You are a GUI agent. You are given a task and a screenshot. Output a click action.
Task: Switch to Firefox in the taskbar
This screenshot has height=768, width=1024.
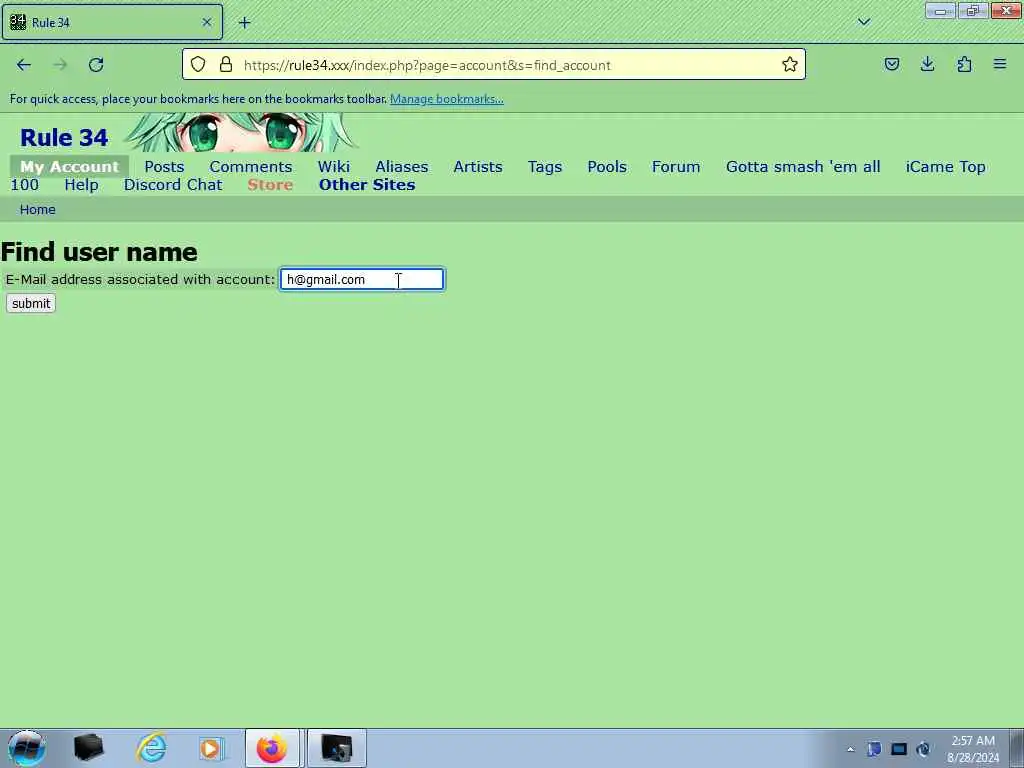272,748
